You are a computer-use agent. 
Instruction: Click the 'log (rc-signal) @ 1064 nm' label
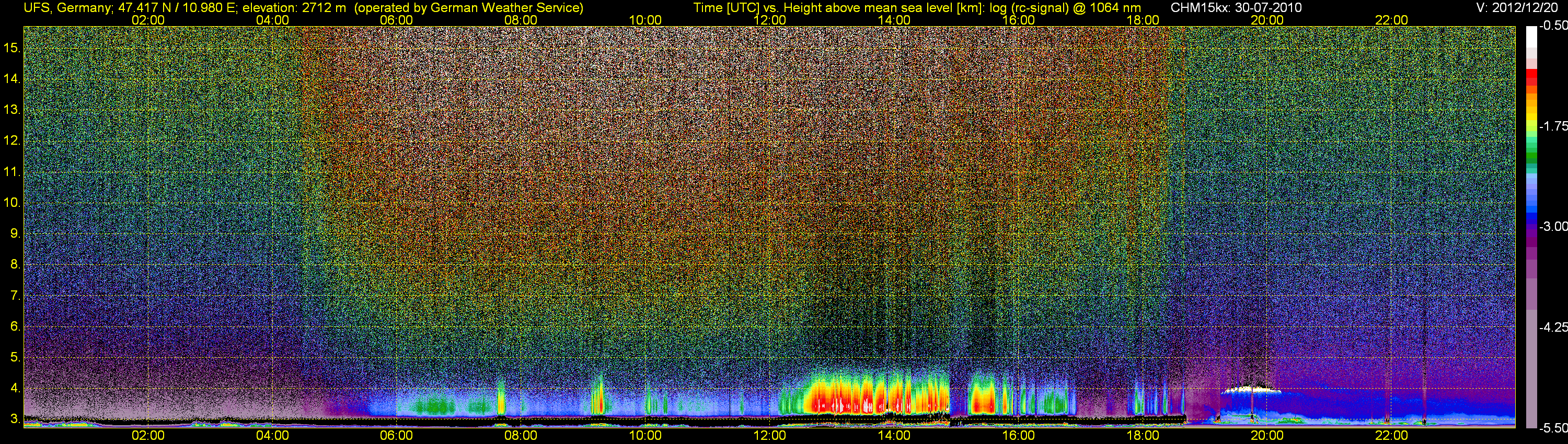[1065, 8]
